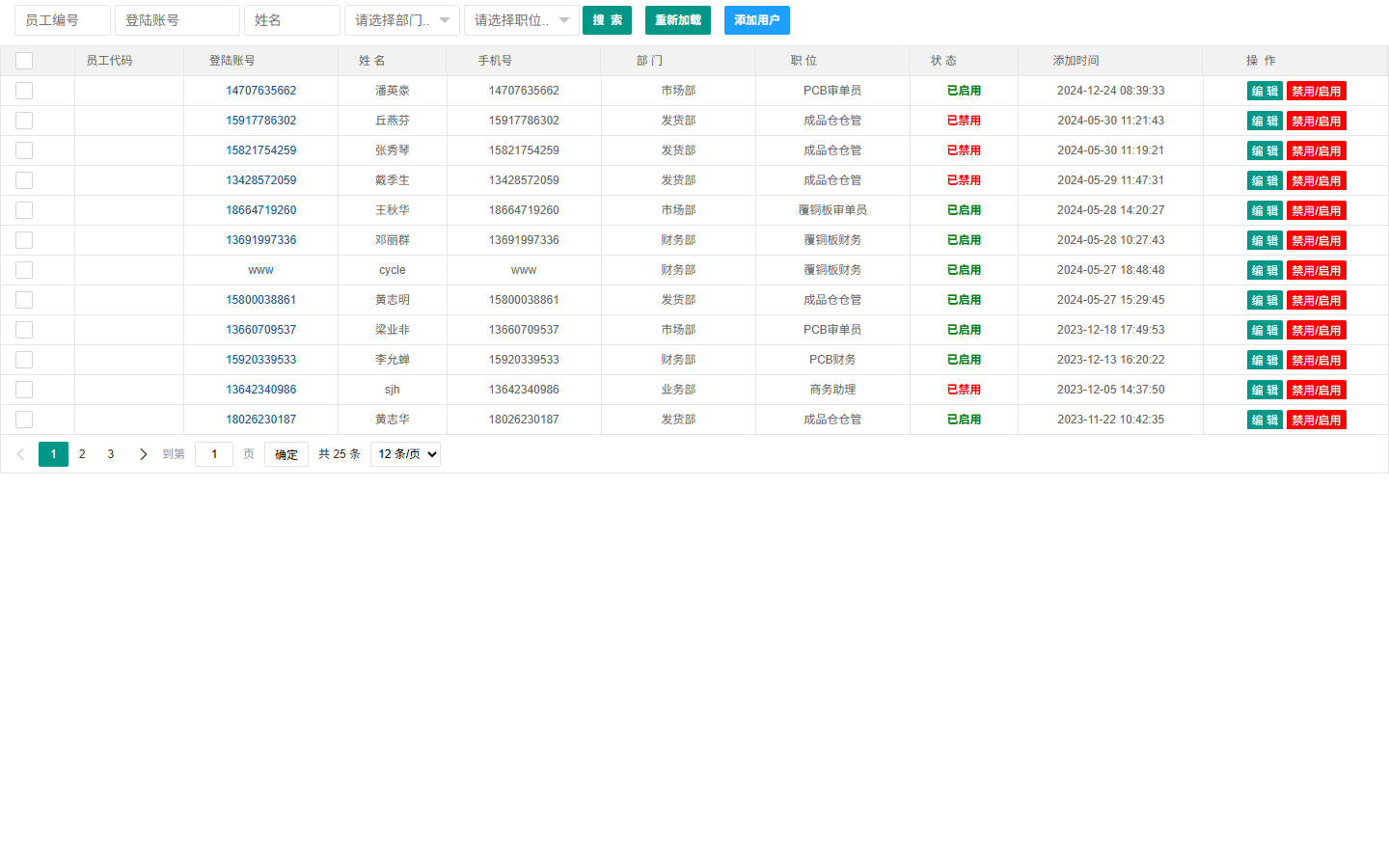Click 禁用/启用 for user 邓丽群
The image size is (1389, 868).
(x=1317, y=241)
